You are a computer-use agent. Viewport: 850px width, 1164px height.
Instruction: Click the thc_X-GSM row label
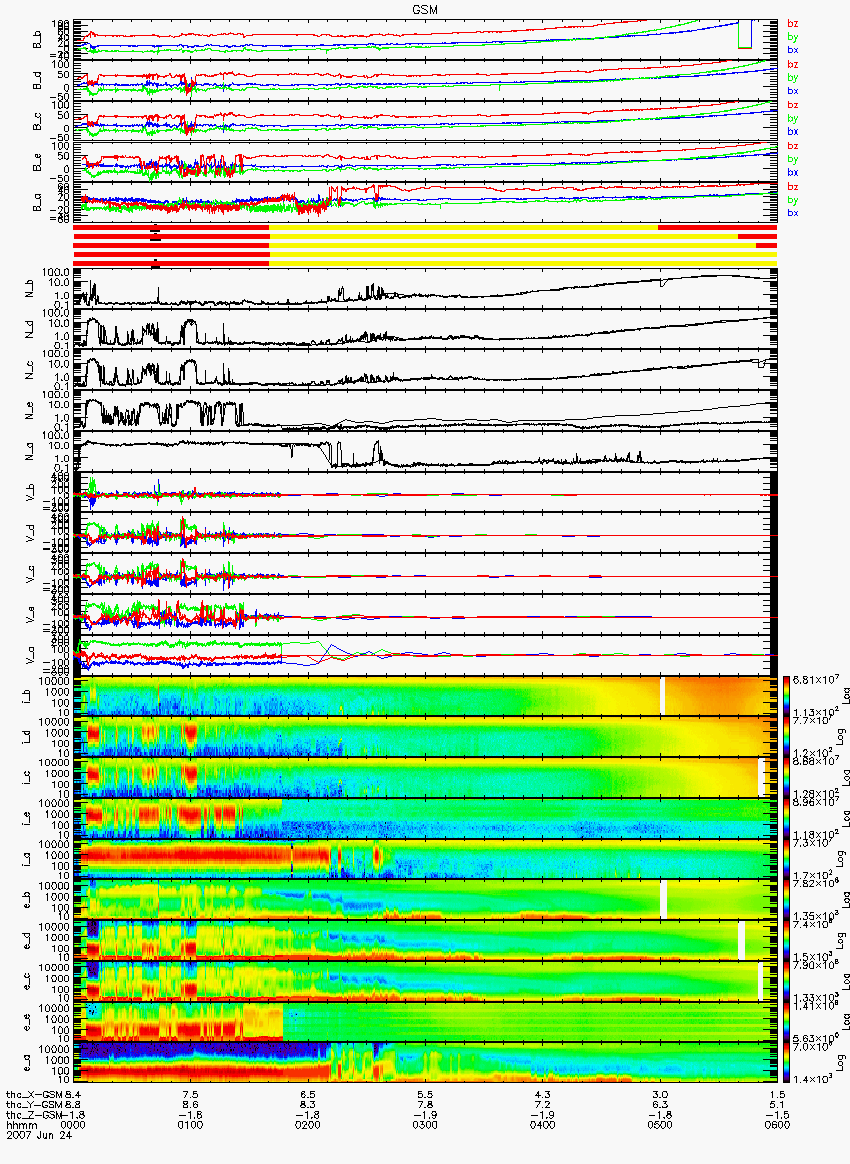(34, 1094)
